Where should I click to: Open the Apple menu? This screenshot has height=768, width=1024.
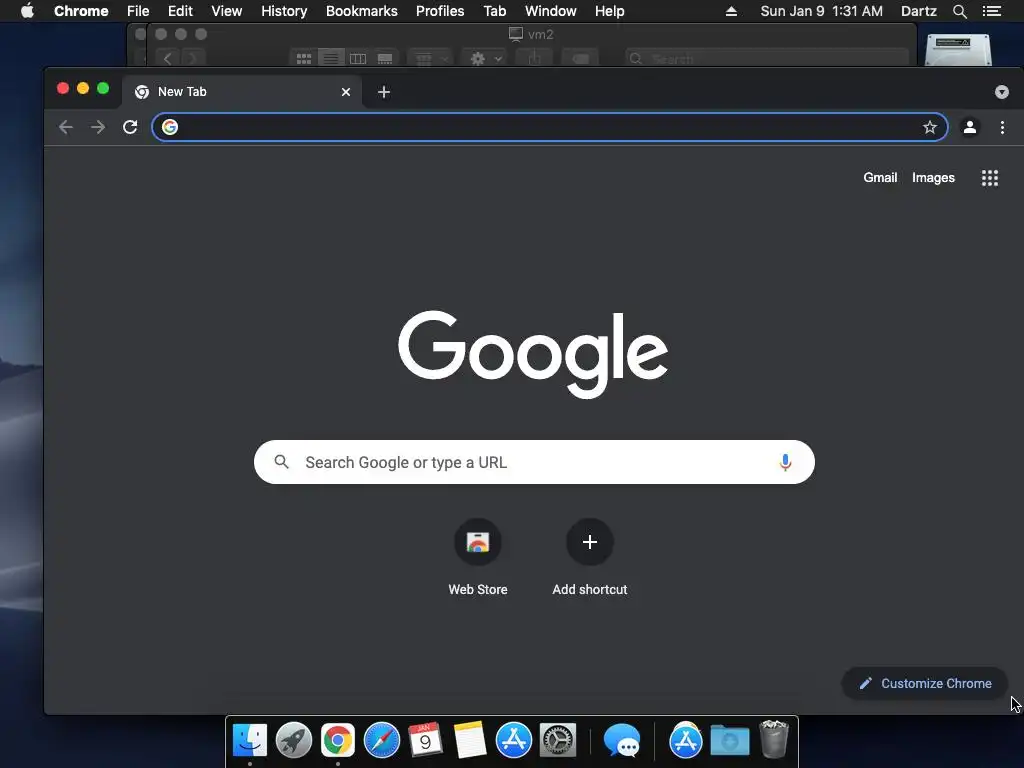pos(27,11)
